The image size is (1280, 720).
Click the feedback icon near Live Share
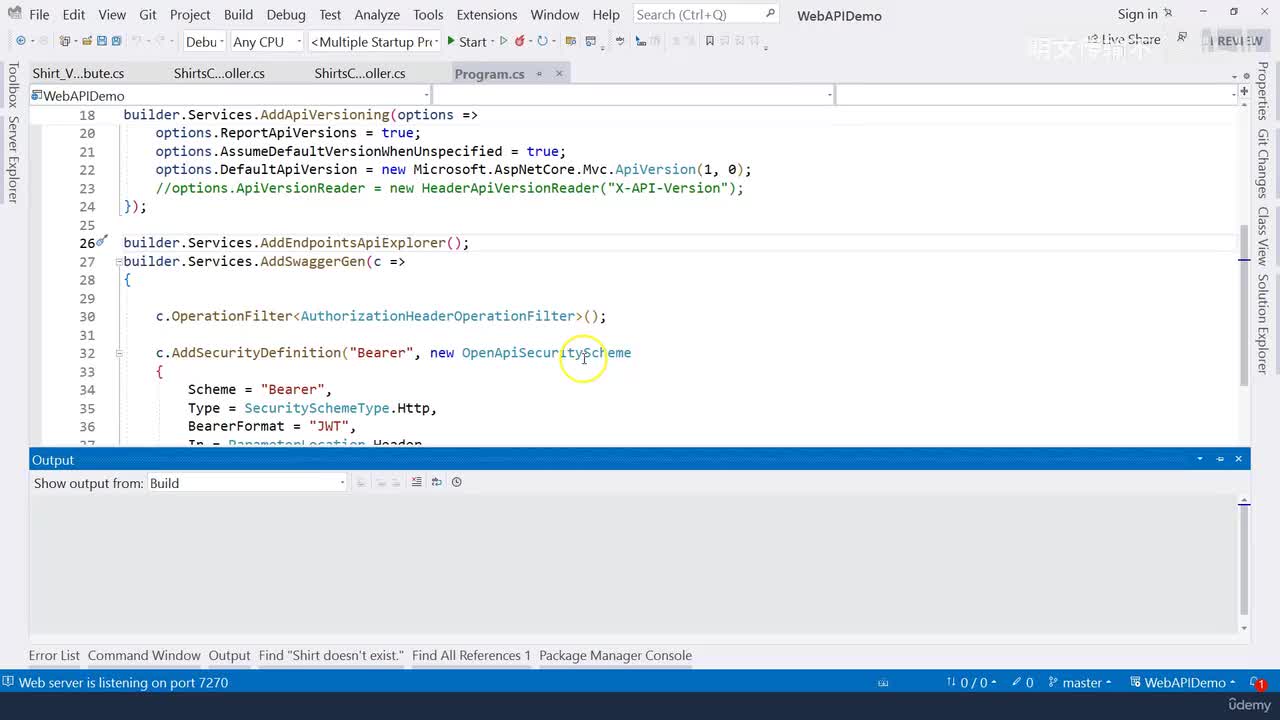[1182, 38]
